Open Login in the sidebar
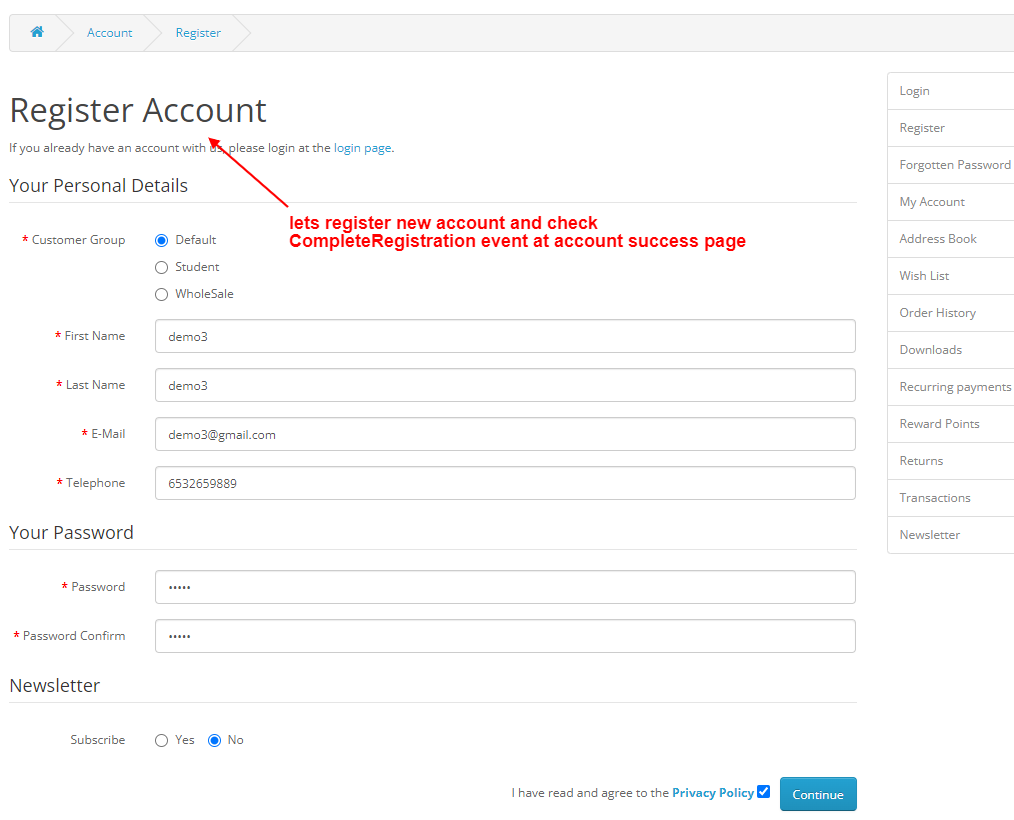Image resolution: width=1014 pixels, height=820 pixels. click(x=951, y=91)
